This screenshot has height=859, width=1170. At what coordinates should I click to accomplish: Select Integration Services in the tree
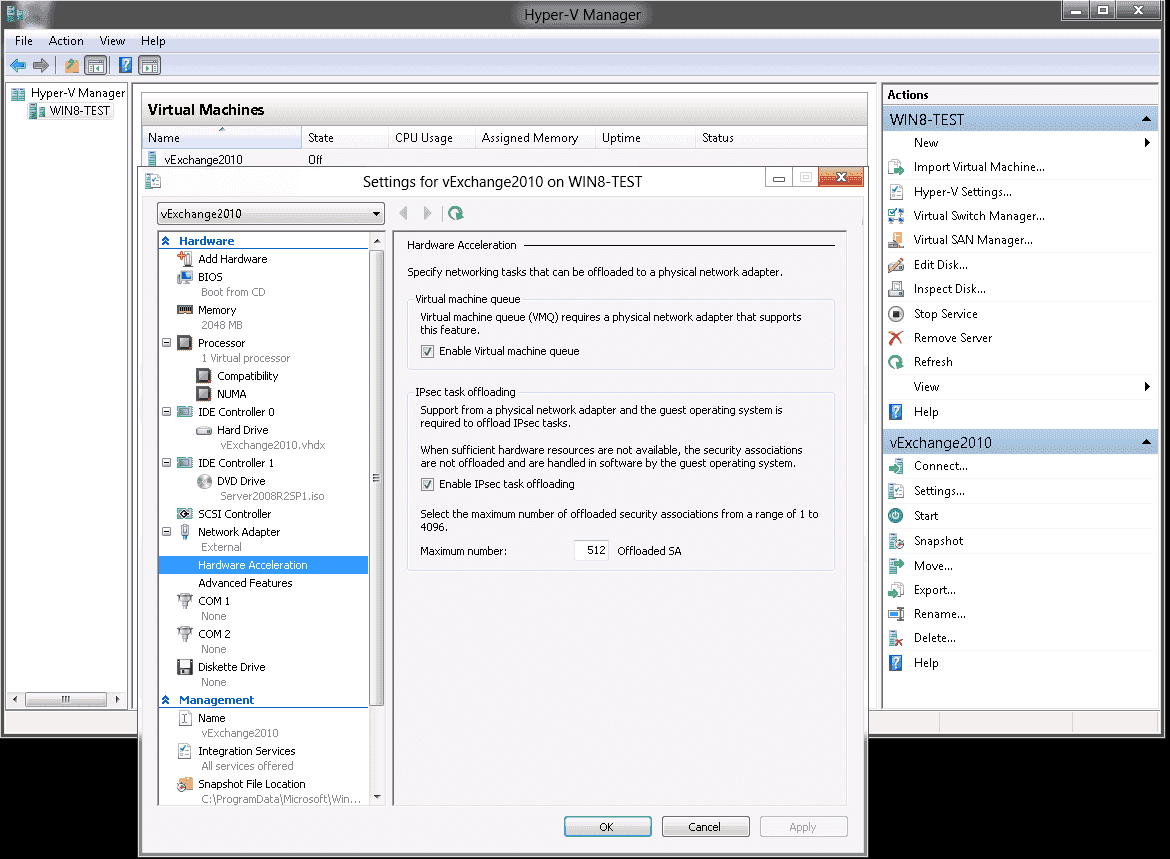click(247, 751)
